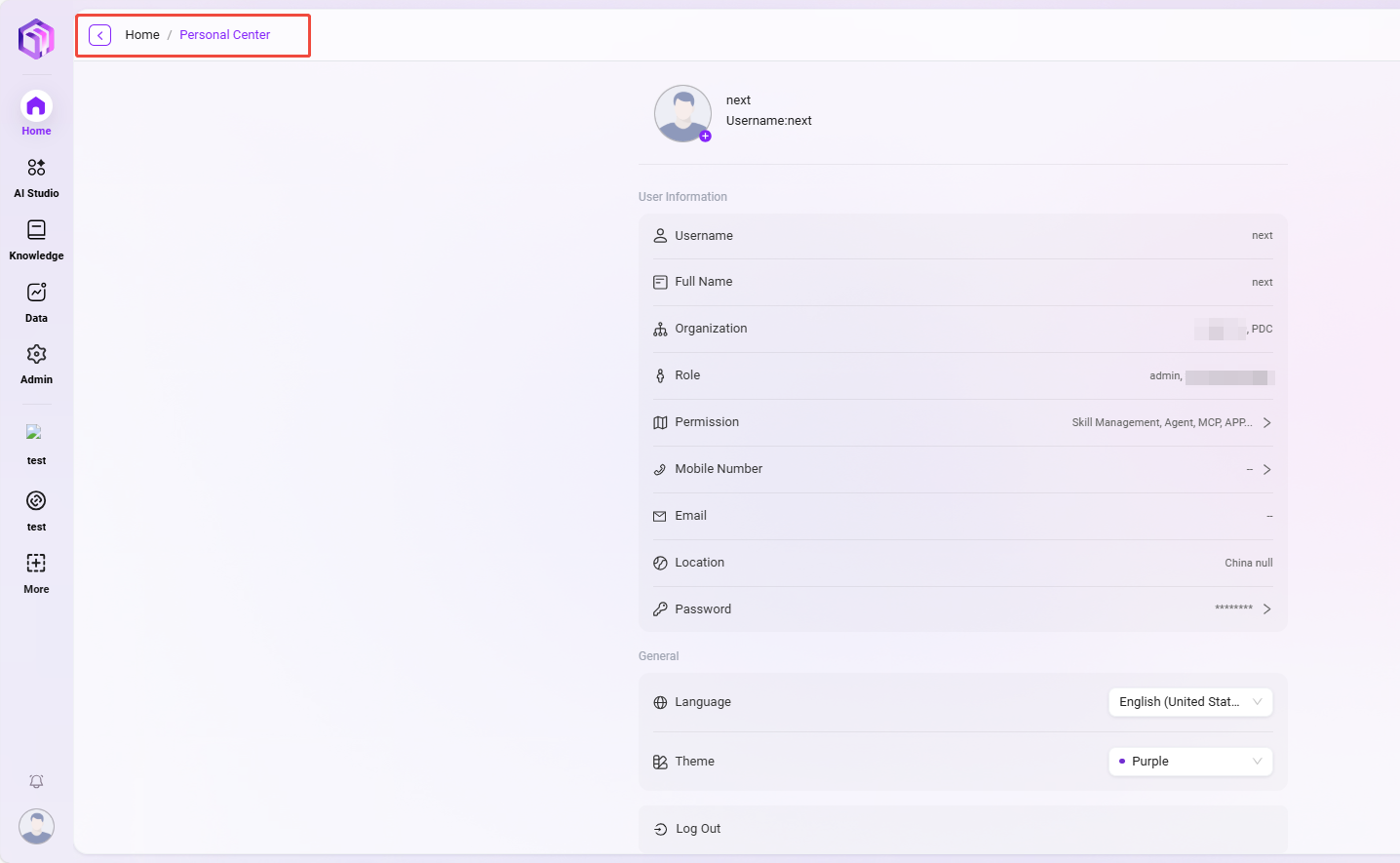Click the purple plus badge on avatar

click(705, 137)
